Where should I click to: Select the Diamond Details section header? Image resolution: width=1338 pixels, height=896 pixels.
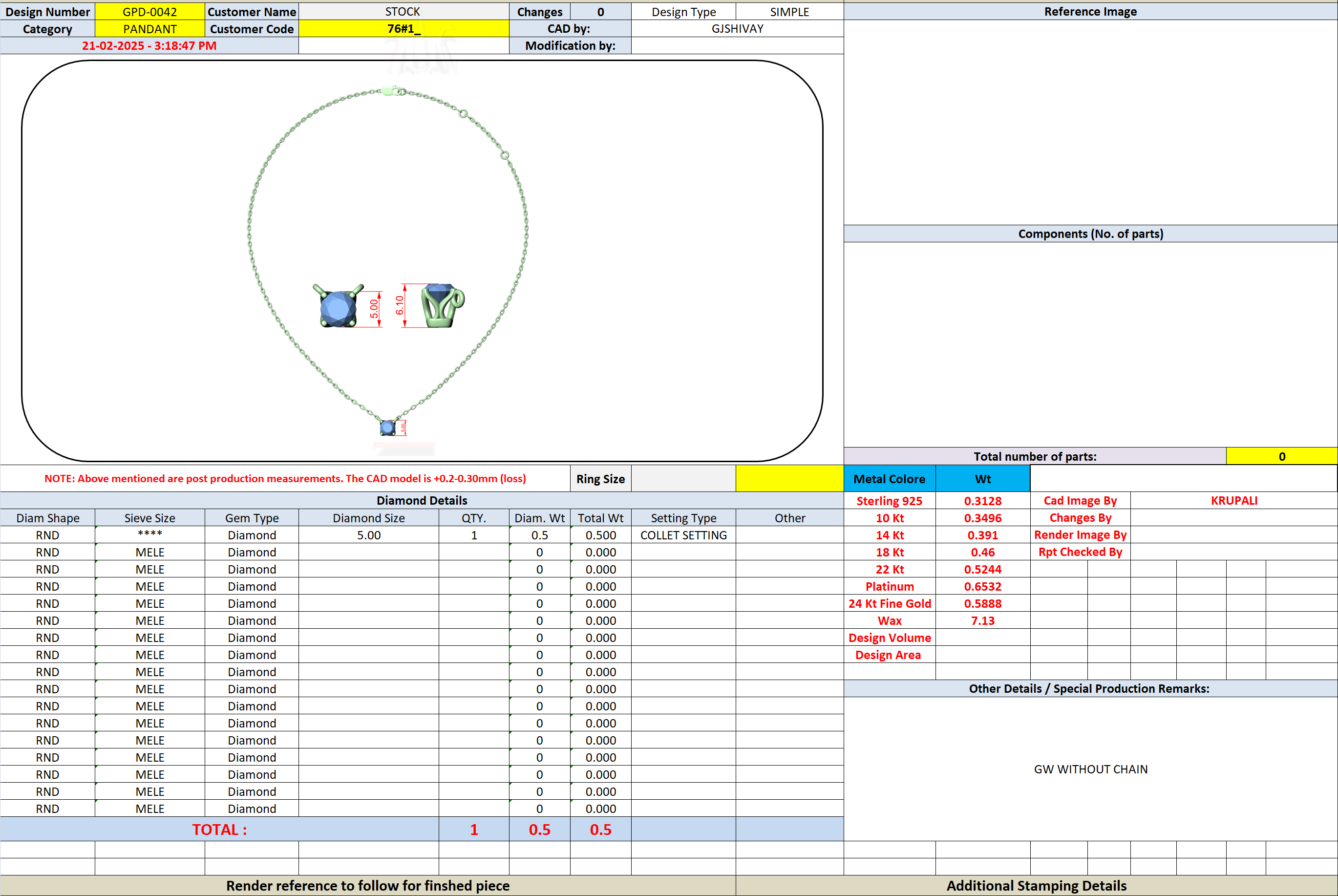tap(422, 501)
